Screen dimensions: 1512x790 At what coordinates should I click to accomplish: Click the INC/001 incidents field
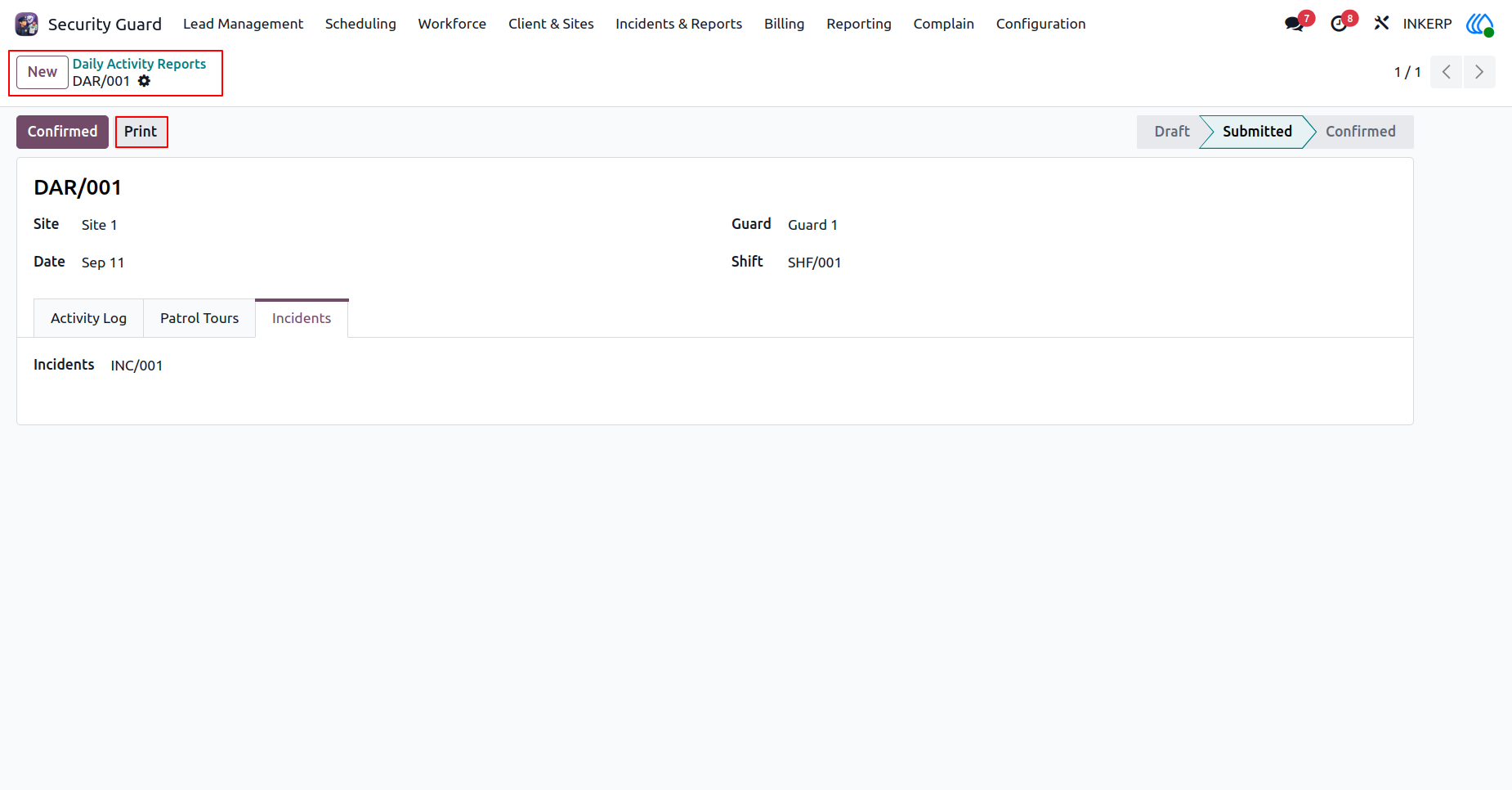point(136,366)
